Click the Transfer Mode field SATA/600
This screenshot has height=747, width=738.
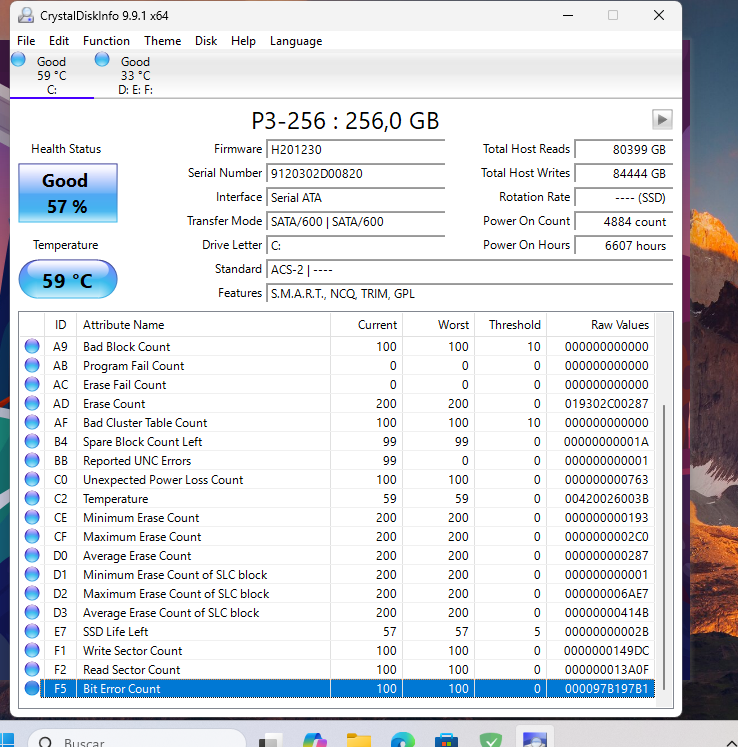355,222
